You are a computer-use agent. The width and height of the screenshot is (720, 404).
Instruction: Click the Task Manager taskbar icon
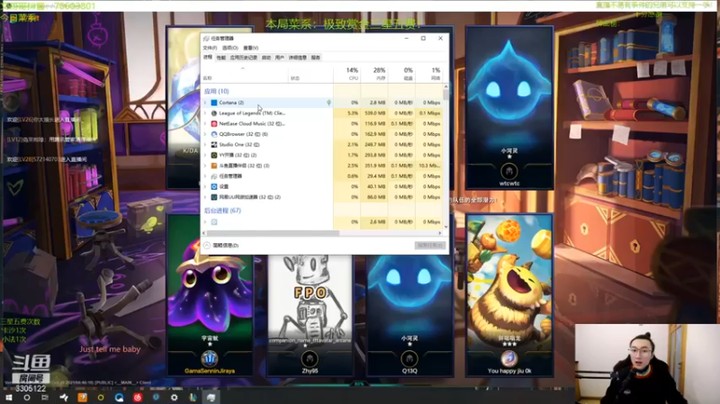(x=211, y=398)
